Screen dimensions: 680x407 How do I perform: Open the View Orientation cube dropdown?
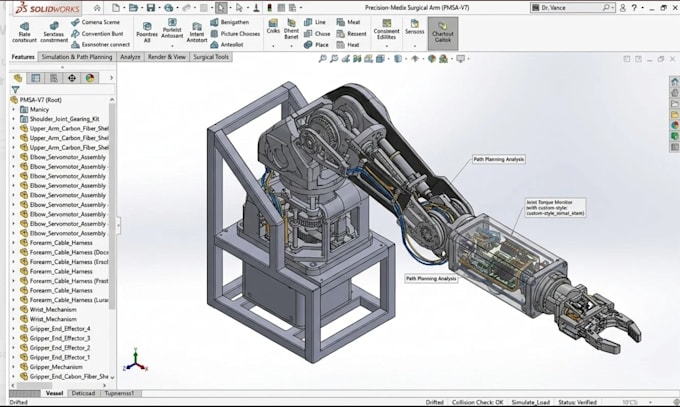pyautogui.click(x=381, y=59)
